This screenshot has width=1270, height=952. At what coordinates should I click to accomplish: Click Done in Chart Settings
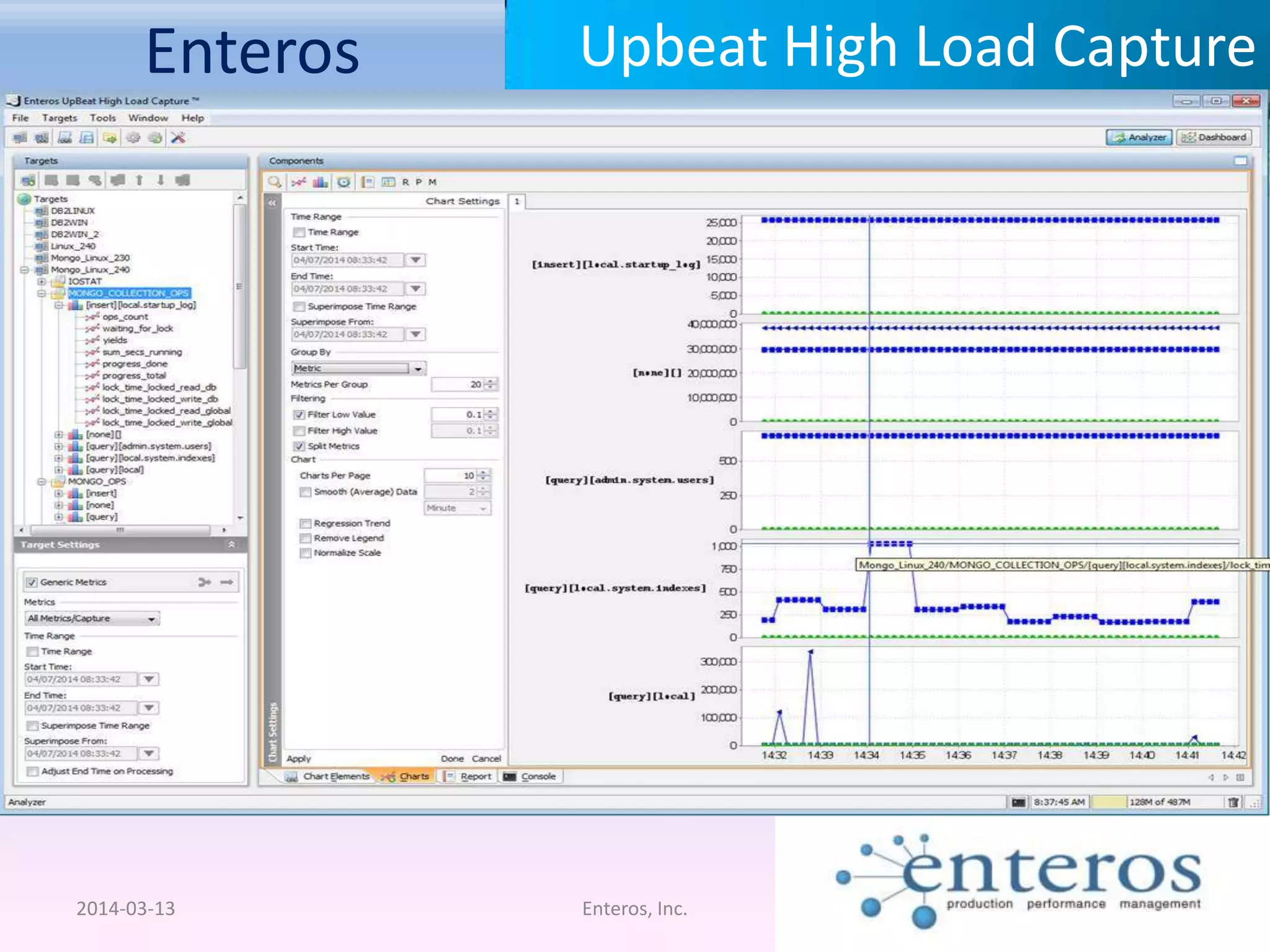point(452,759)
